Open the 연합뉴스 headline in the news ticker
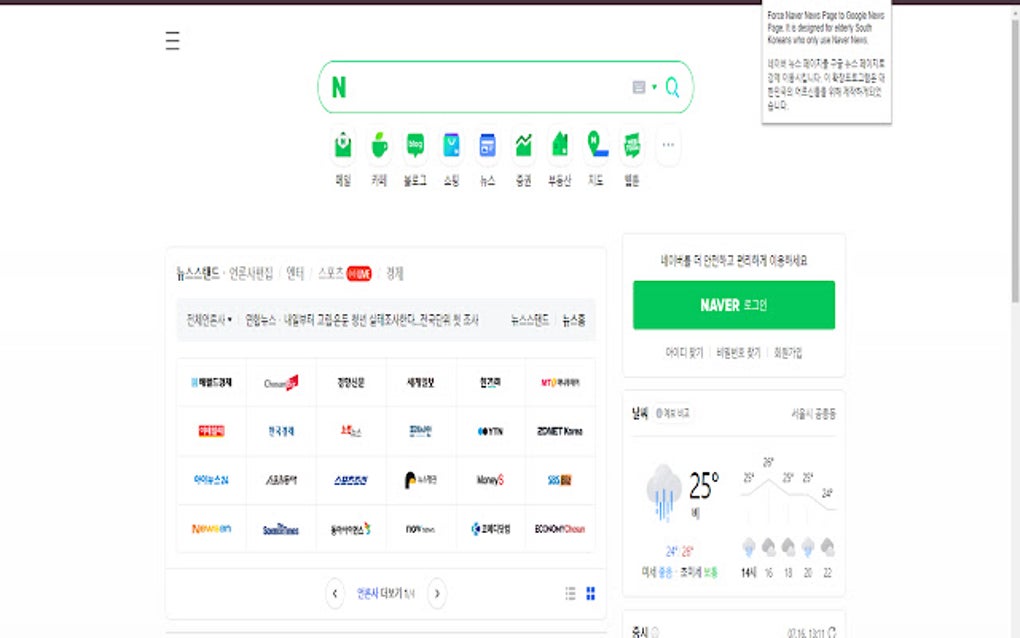 pyautogui.click(x=362, y=320)
